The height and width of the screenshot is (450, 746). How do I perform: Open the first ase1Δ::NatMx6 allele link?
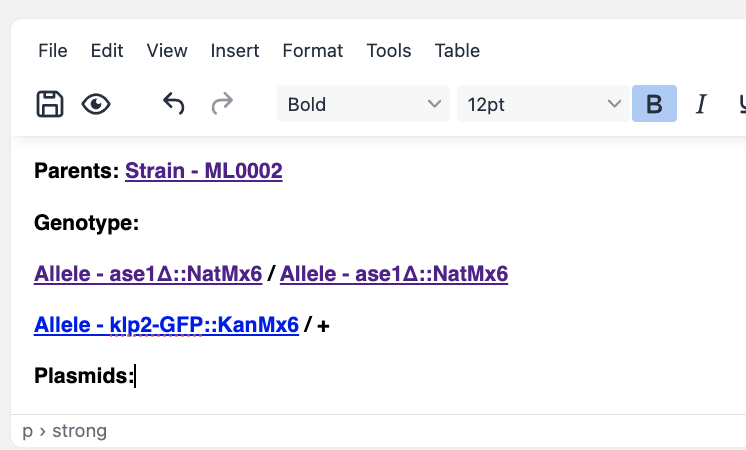click(148, 273)
